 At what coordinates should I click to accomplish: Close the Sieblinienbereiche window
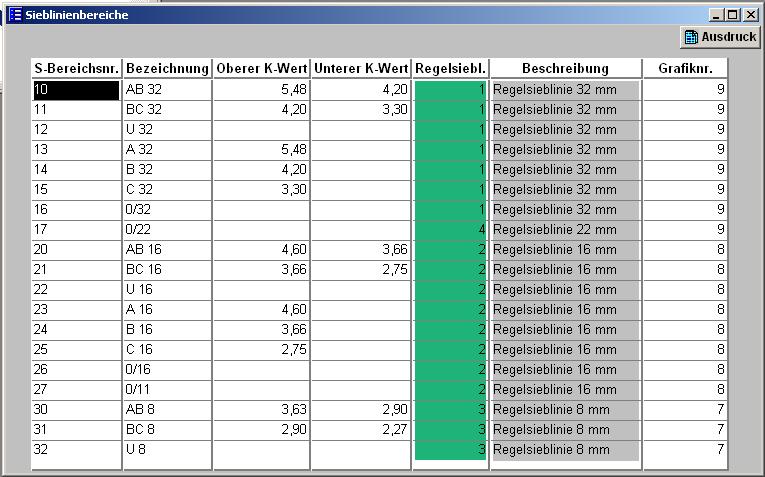pos(751,15)
